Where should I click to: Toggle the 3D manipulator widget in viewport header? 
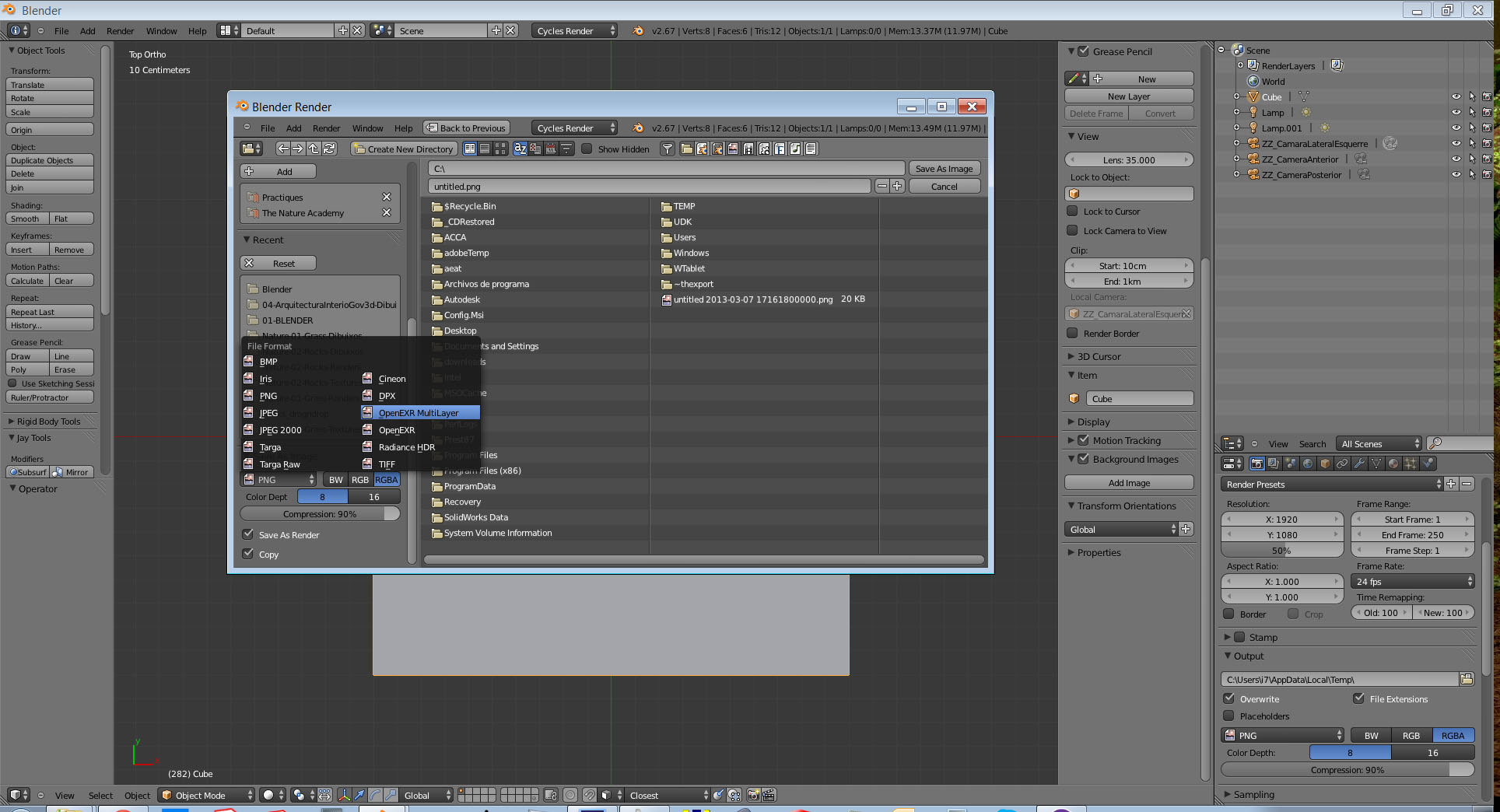coord(344,795)
